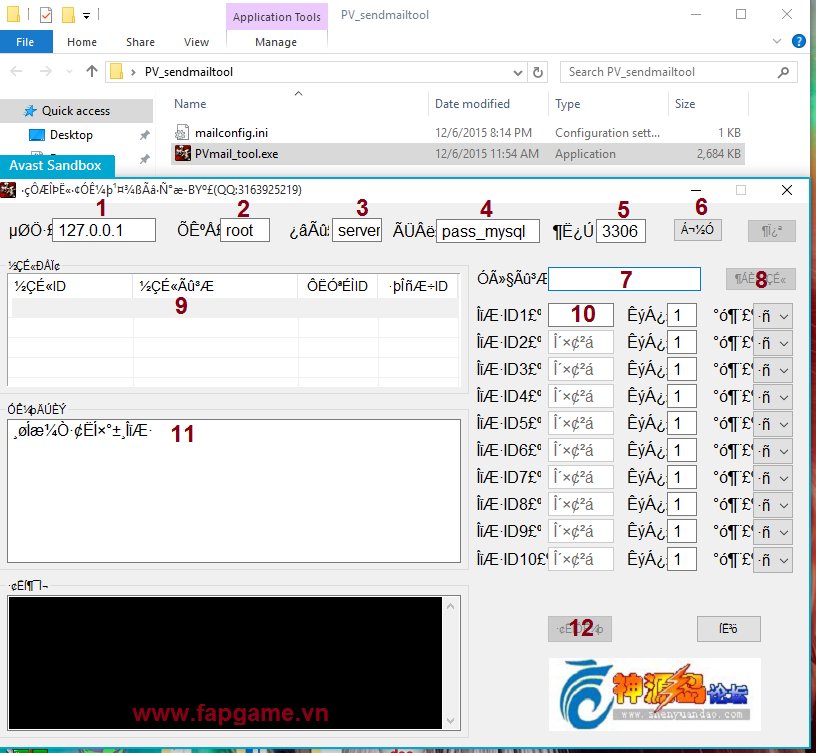The width and height of the screenshot is (816, 753).
Task: Click the Properties quick access toolbar icon
Action: (x=46, y=15)
